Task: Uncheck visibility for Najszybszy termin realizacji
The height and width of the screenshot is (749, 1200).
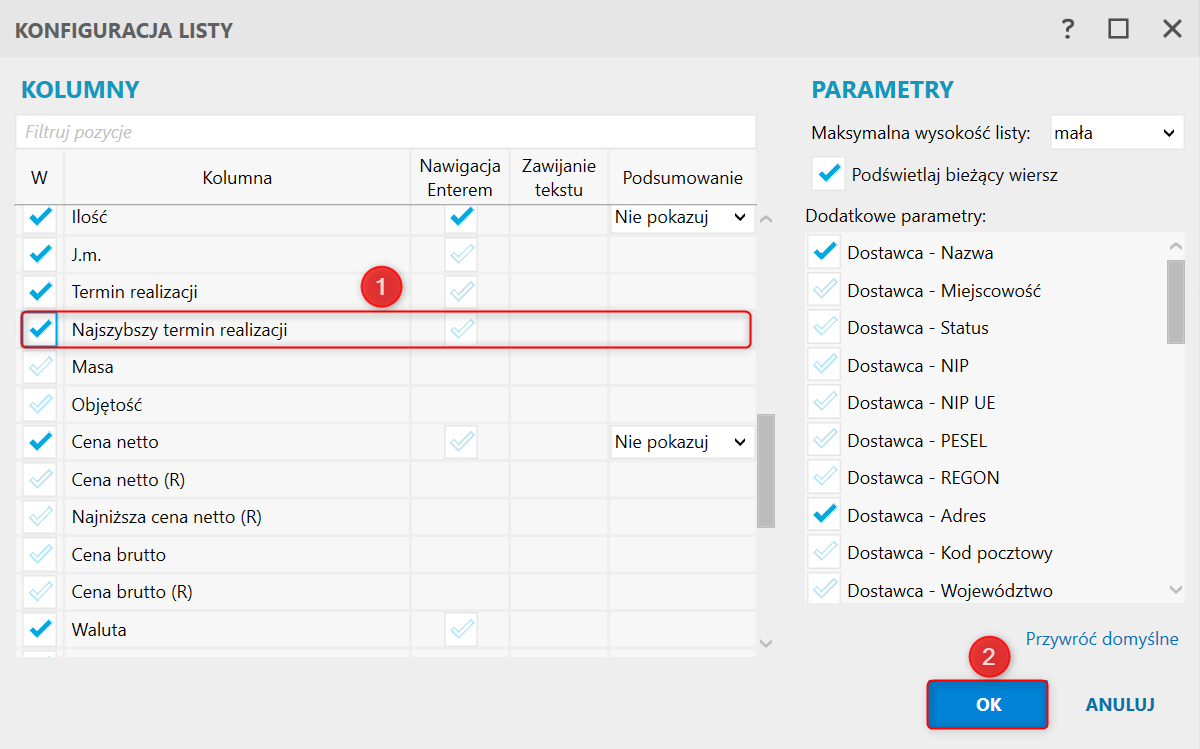Action: tap(40, 329)
